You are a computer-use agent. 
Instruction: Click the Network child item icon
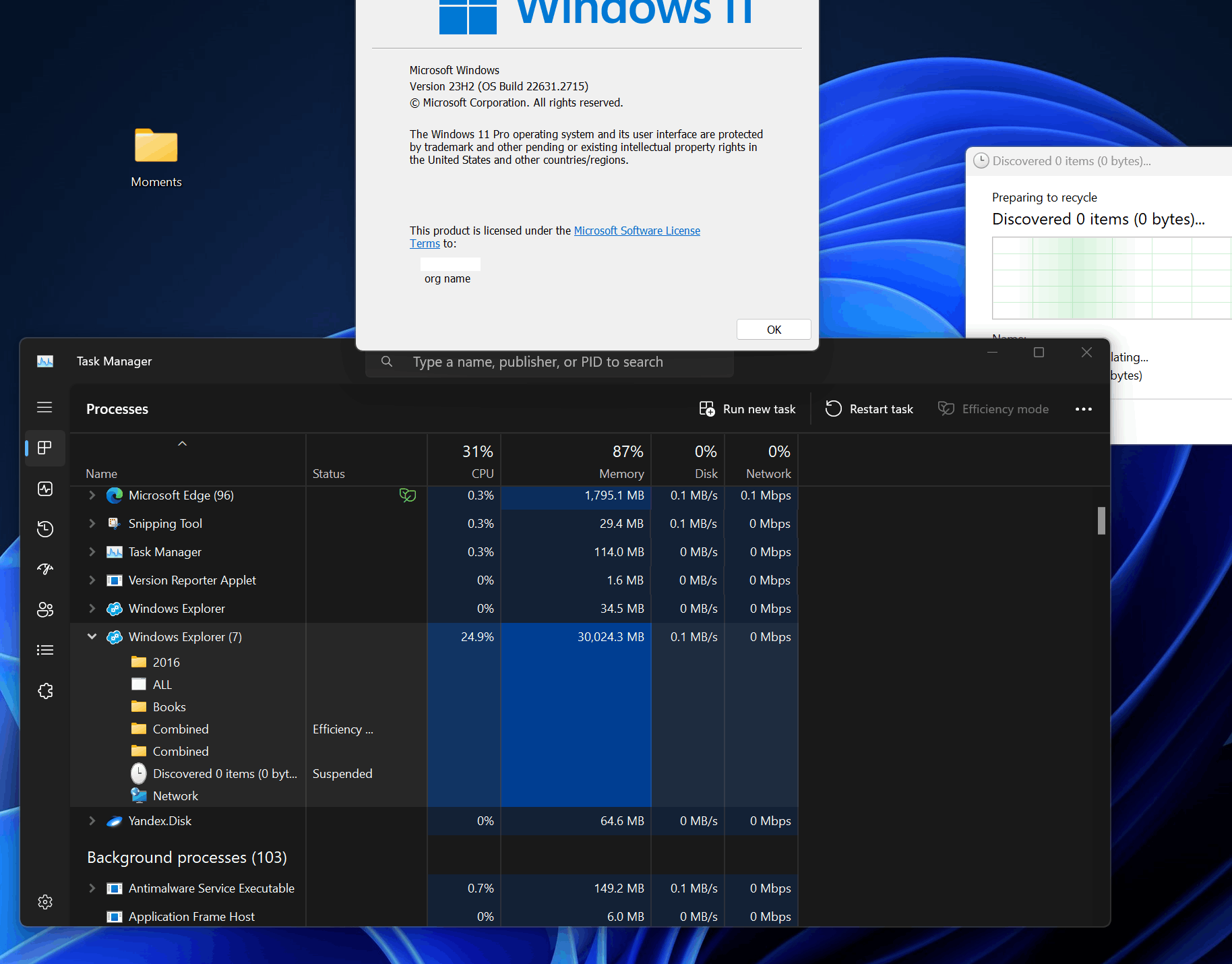point(139,796)
